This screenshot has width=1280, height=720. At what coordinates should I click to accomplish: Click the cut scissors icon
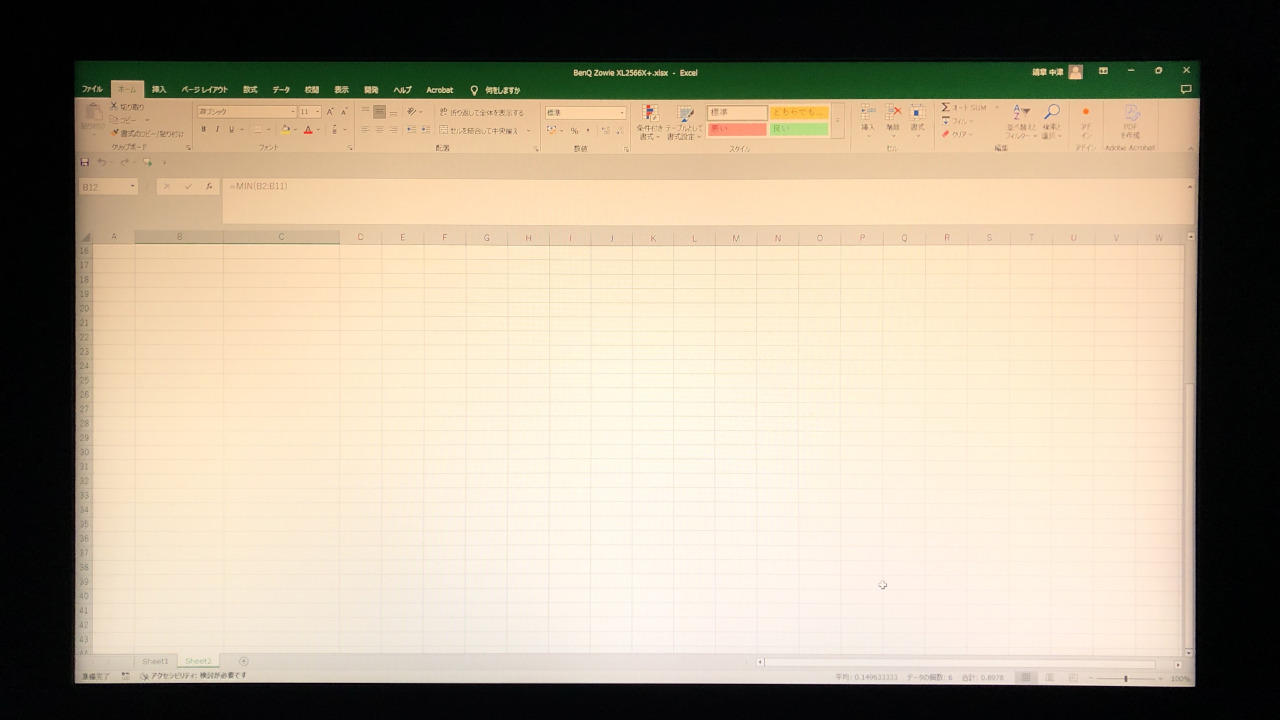tap(114, 107)
